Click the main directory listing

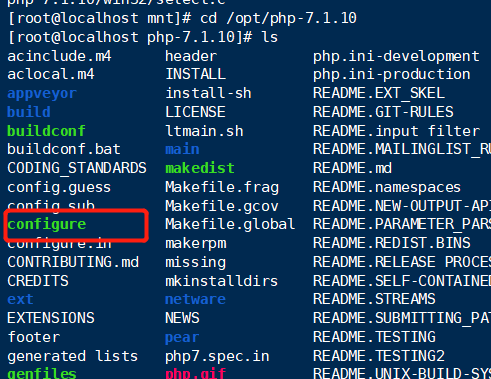(182, 149)
